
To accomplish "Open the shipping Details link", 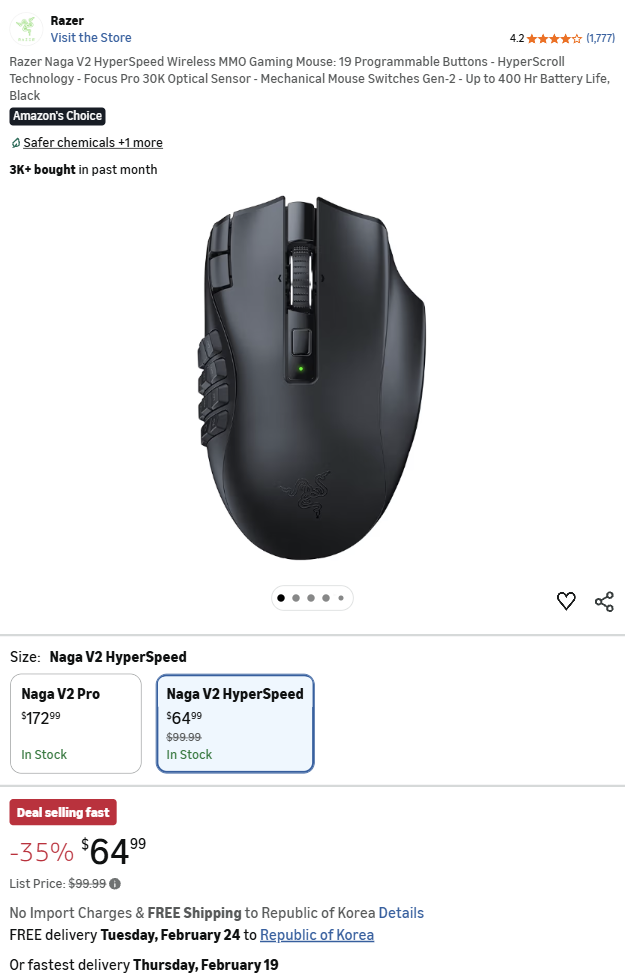I will (x=401, y=912).
